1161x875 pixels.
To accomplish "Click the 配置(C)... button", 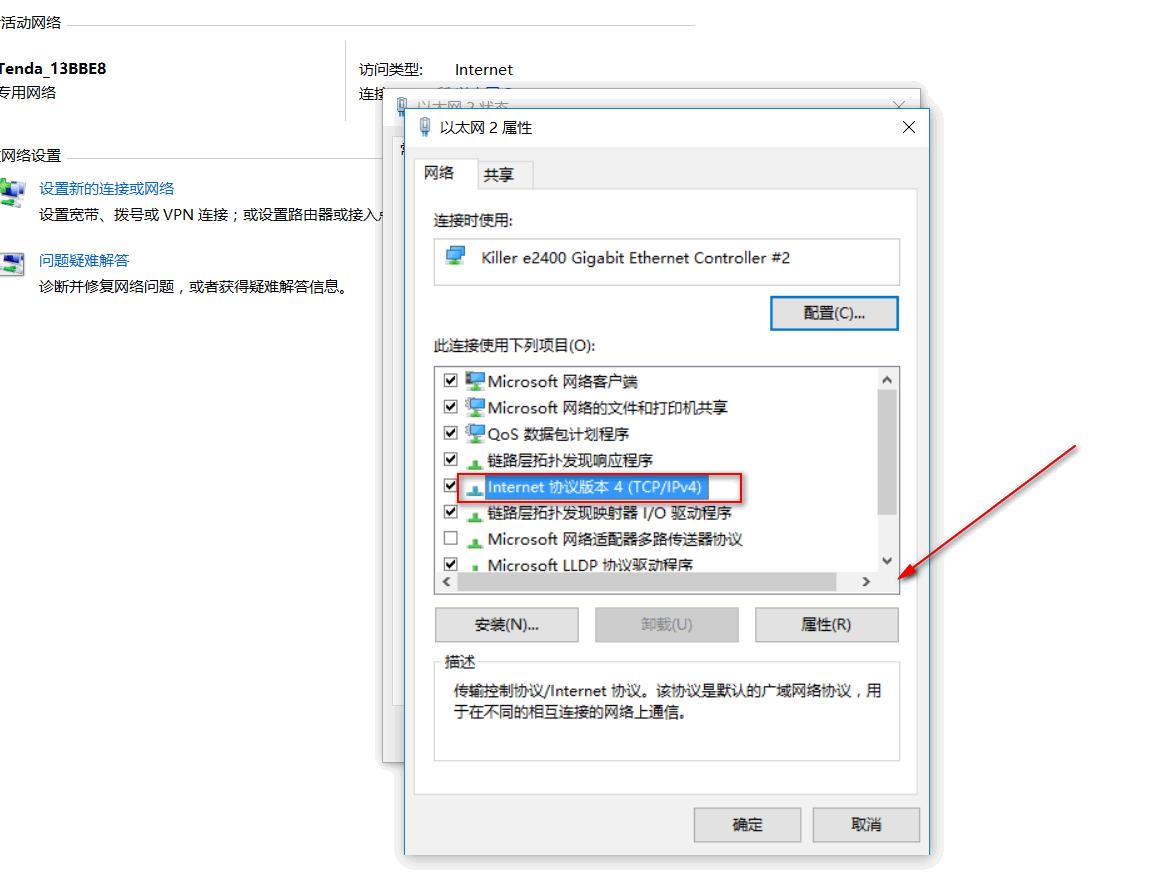I will 834,313.
